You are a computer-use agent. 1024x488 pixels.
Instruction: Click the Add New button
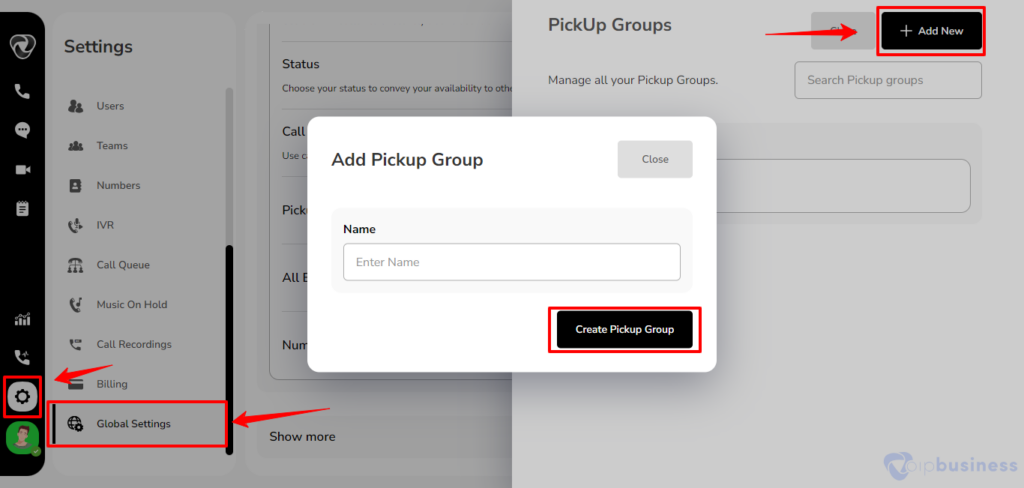pos(931,31)
